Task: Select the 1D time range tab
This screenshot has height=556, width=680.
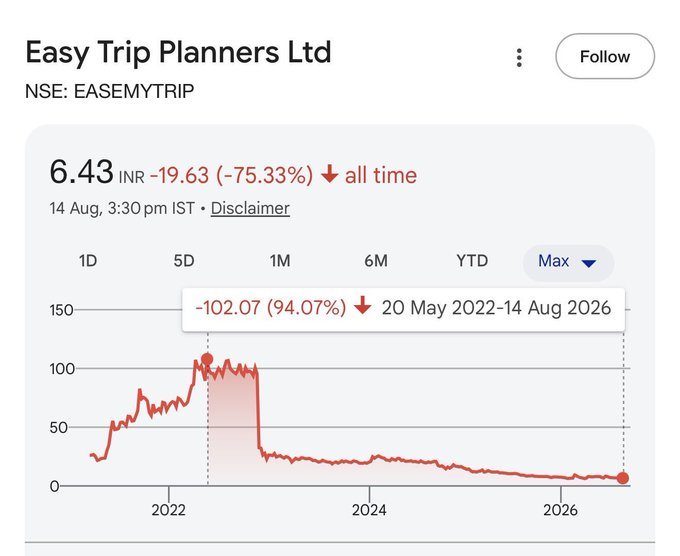Action: [x=88, y=261]
